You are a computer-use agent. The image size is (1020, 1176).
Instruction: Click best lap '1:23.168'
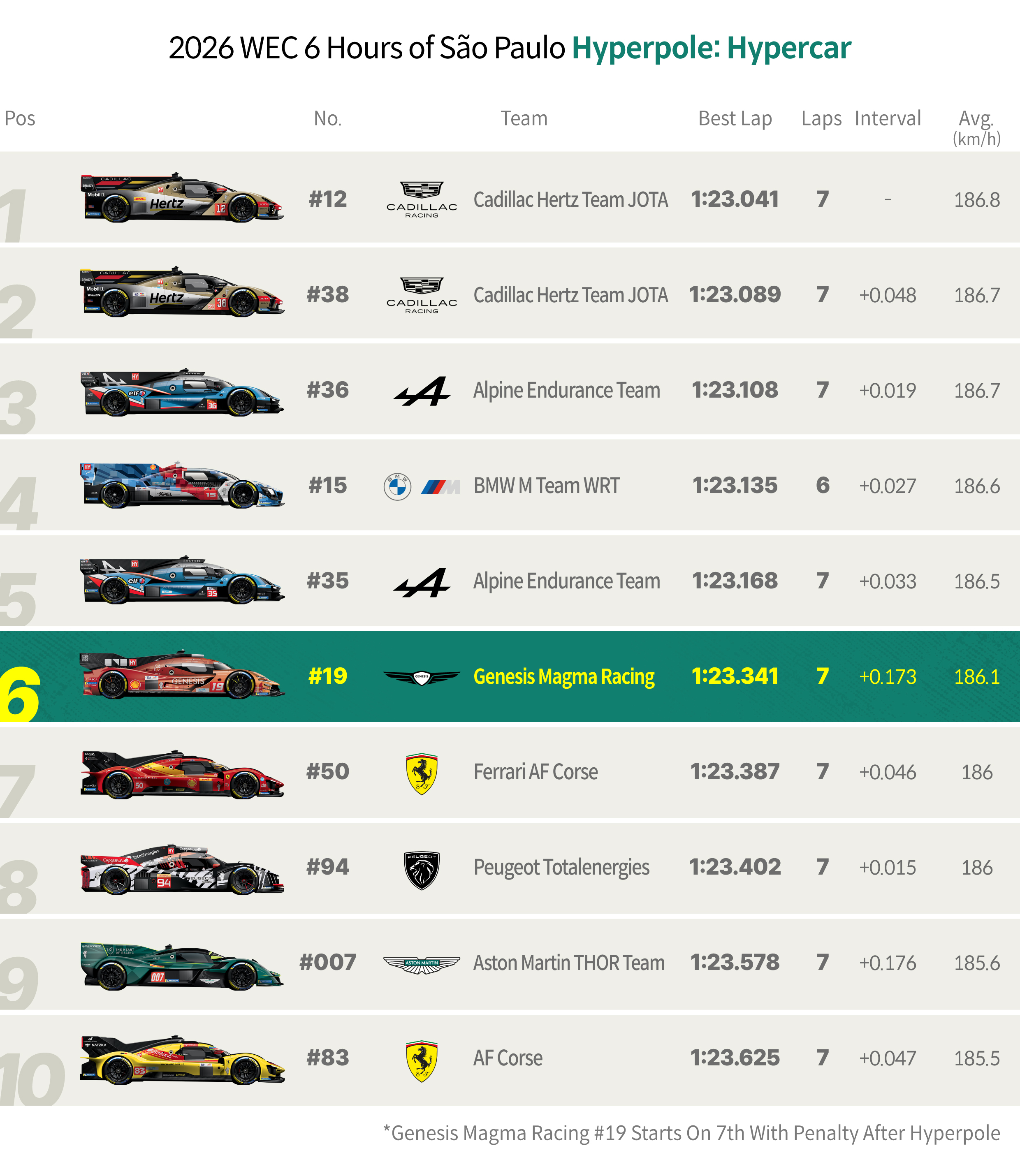click(735, 581)
